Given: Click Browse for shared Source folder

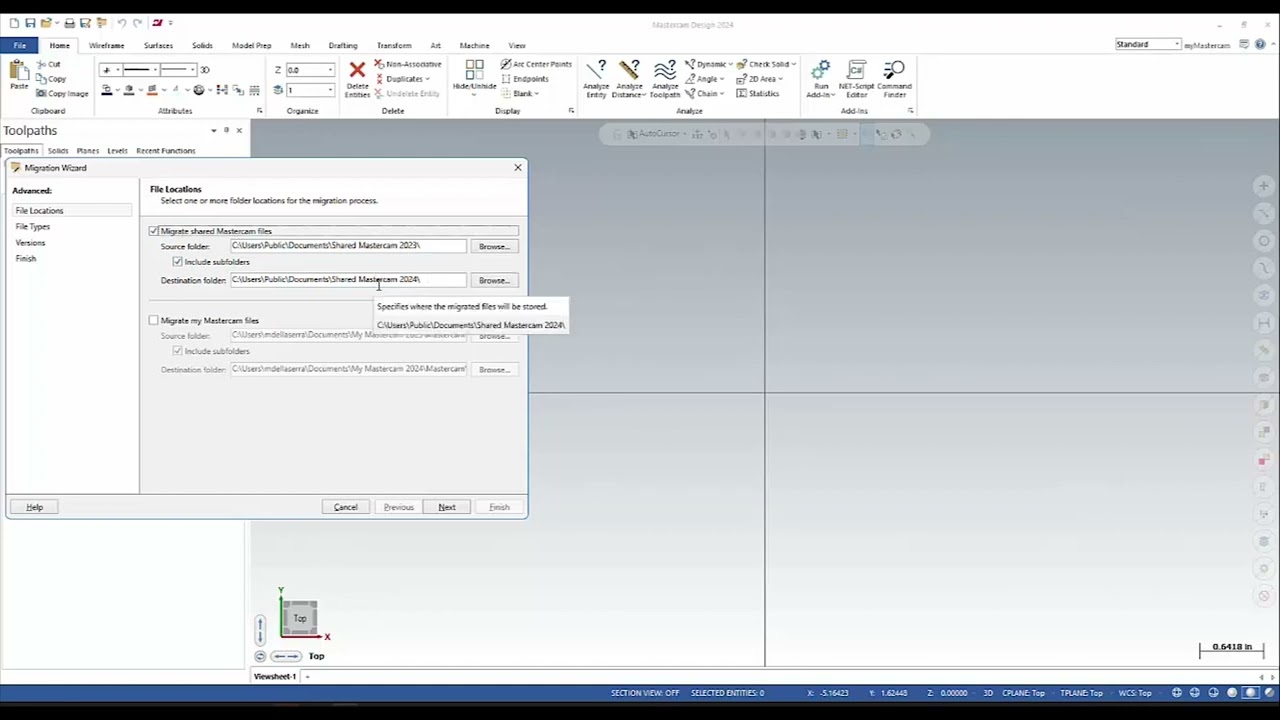Looking at the screenshot, I should coord(494,246).
